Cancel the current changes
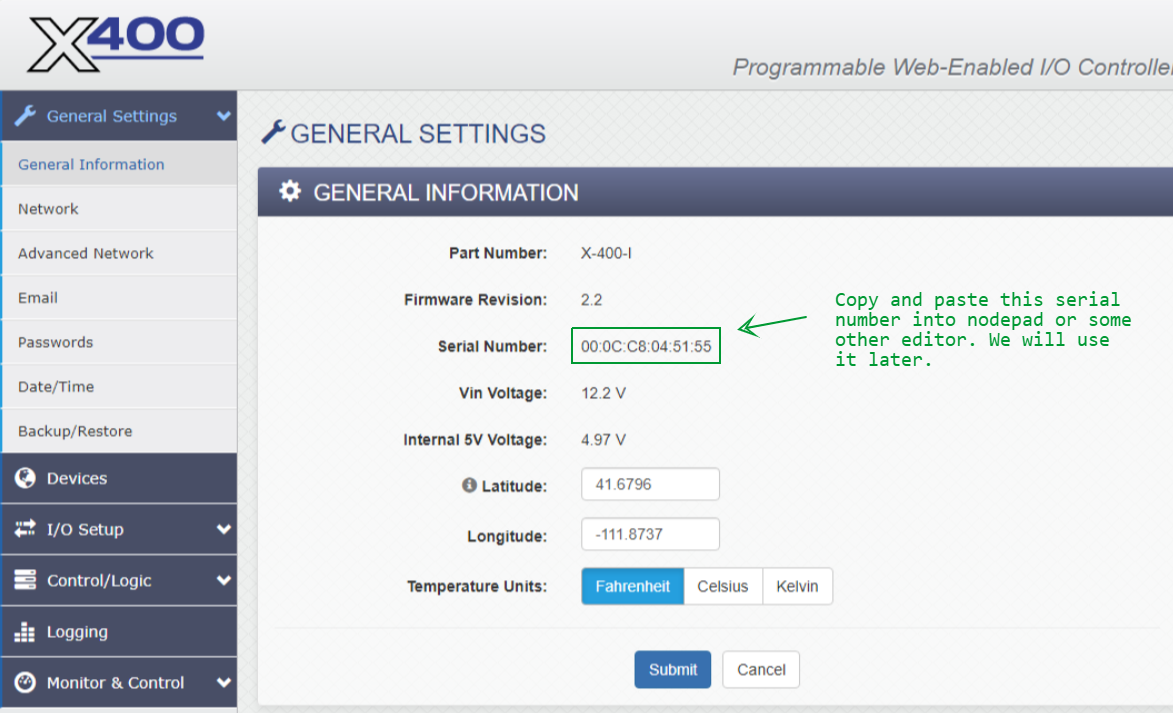 click(x=760, y=669)
